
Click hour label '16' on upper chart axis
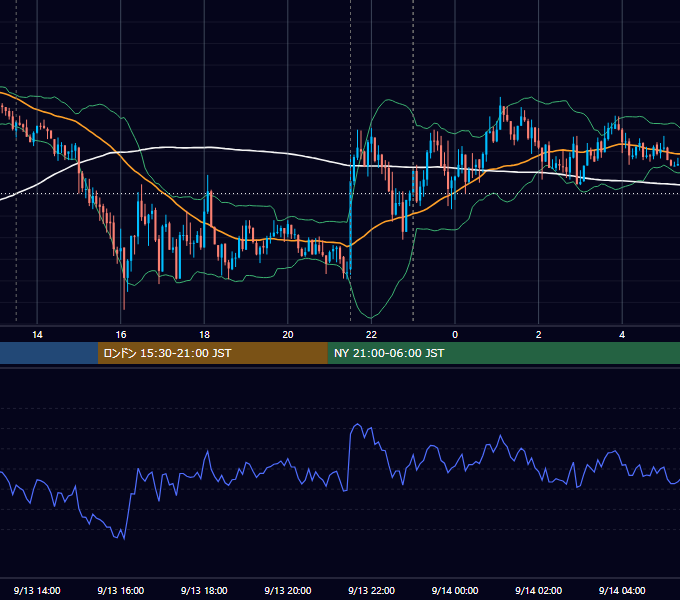[121, 335]
